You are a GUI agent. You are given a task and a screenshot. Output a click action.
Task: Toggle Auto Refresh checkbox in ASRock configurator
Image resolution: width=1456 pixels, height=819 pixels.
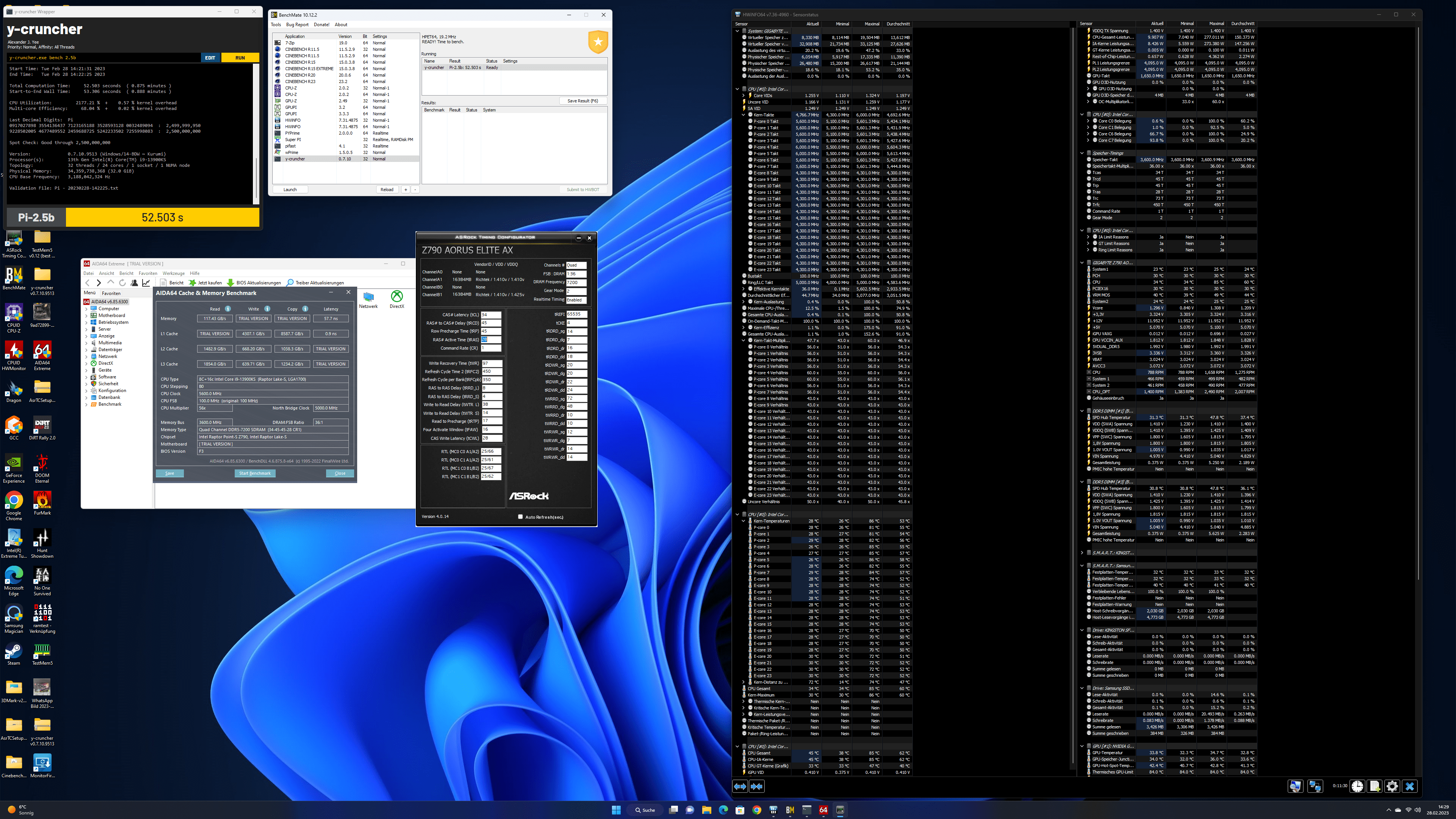click(x=520, y=516)
